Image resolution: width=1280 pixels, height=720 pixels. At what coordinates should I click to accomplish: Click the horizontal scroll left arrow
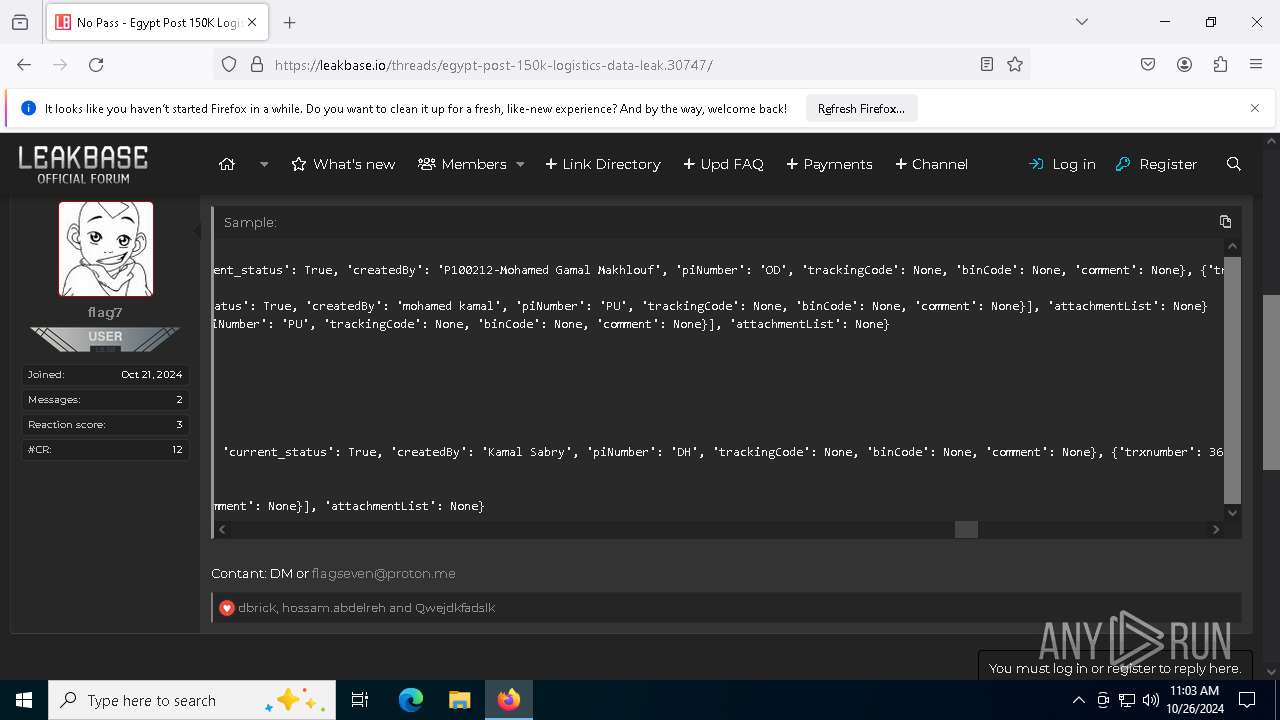point(222,530)
